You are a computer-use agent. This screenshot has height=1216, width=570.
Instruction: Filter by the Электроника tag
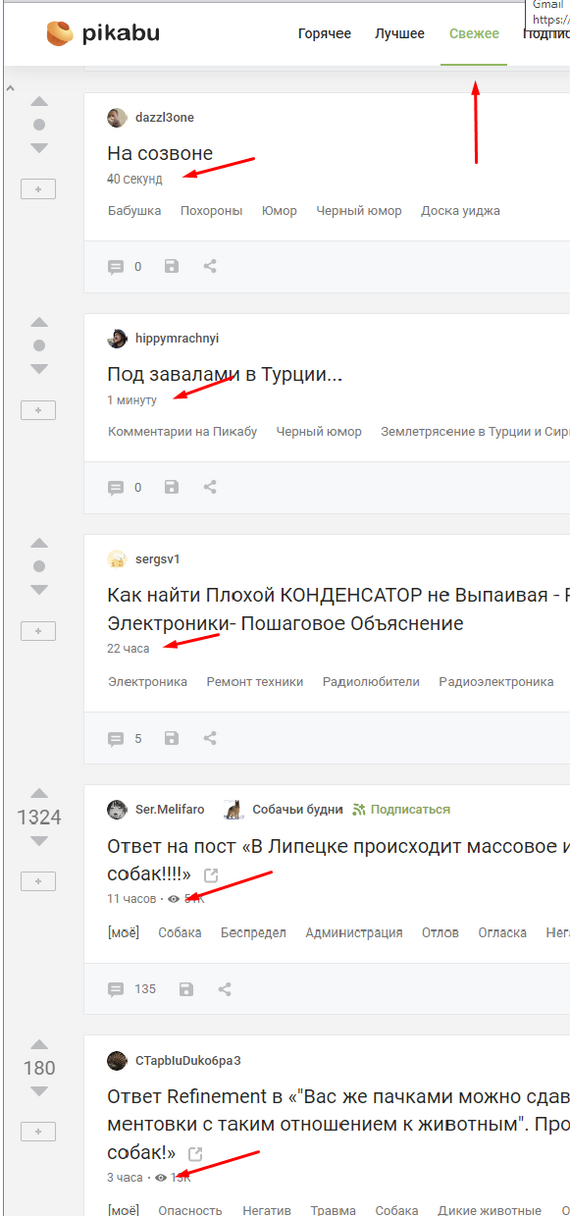click(147, 682)
